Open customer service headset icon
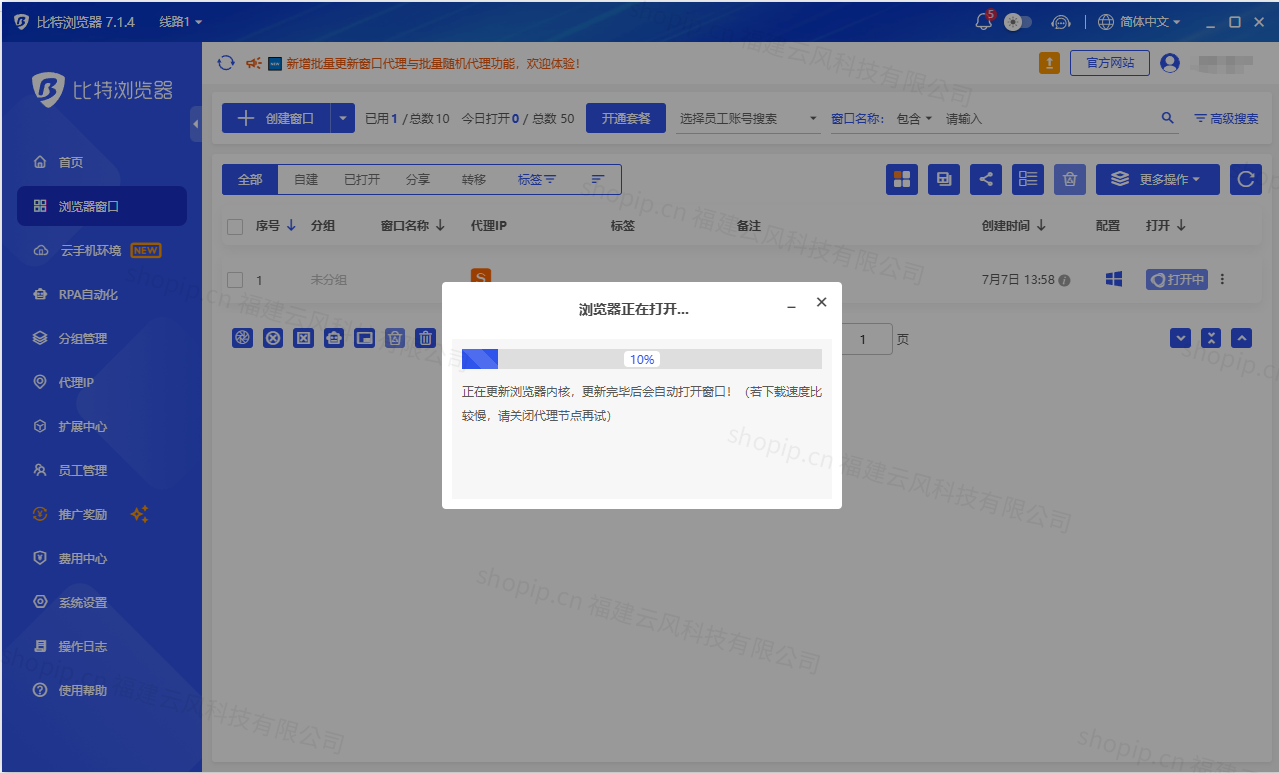 [1061, 22]
